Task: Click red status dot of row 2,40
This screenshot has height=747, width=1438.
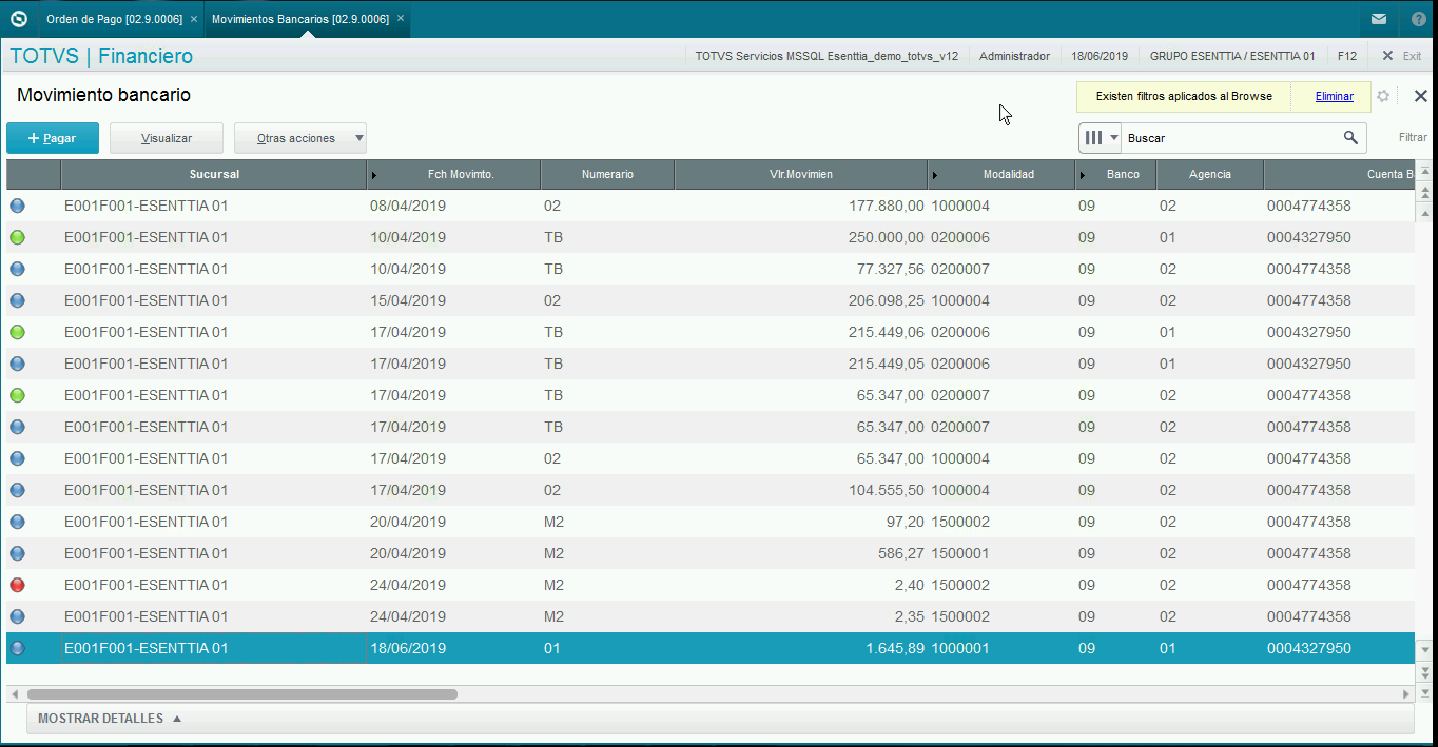Action: coord(17,585)
